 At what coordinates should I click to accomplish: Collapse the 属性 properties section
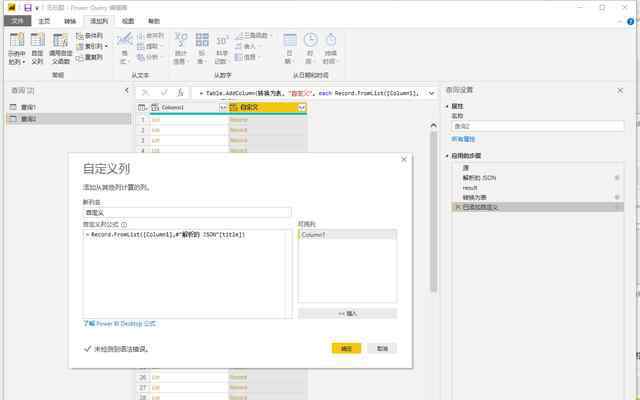[445, 105]
